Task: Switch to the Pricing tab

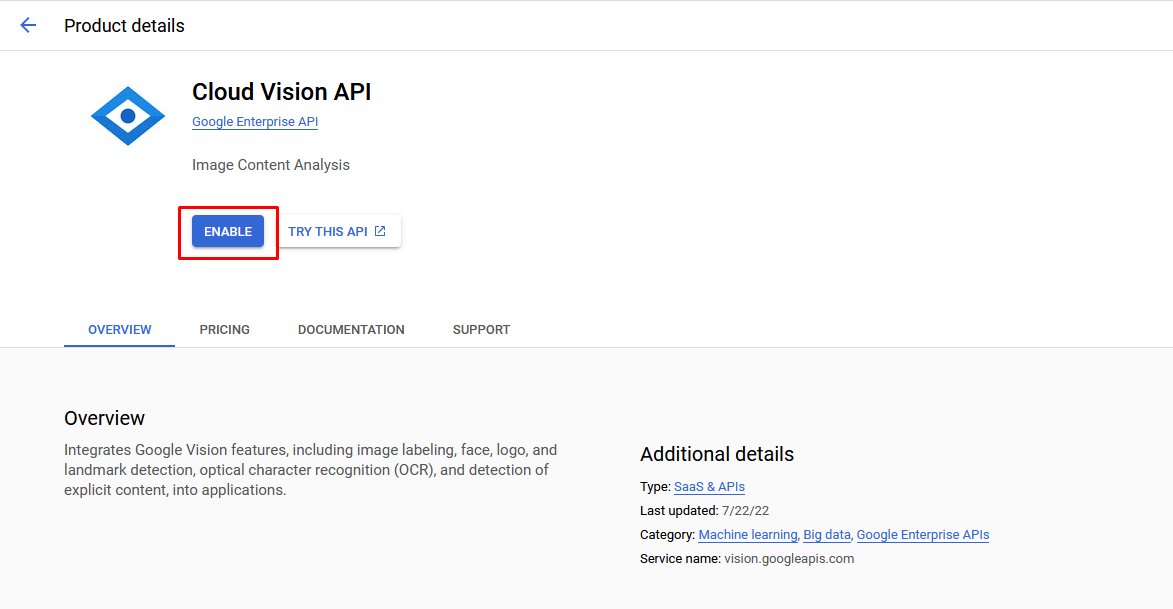Action: 224,330
